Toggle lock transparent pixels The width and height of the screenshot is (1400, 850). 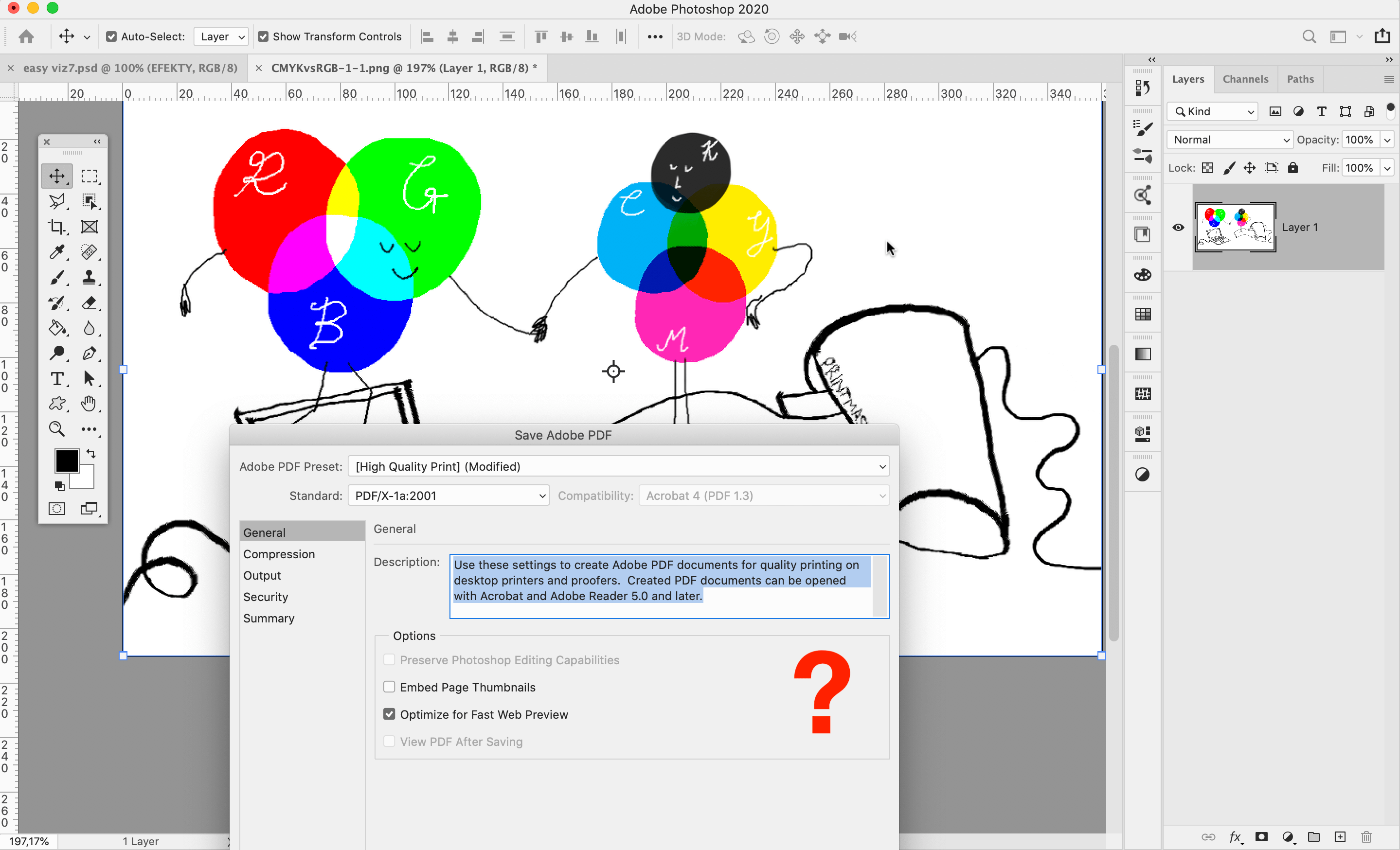coord(1207,167)
